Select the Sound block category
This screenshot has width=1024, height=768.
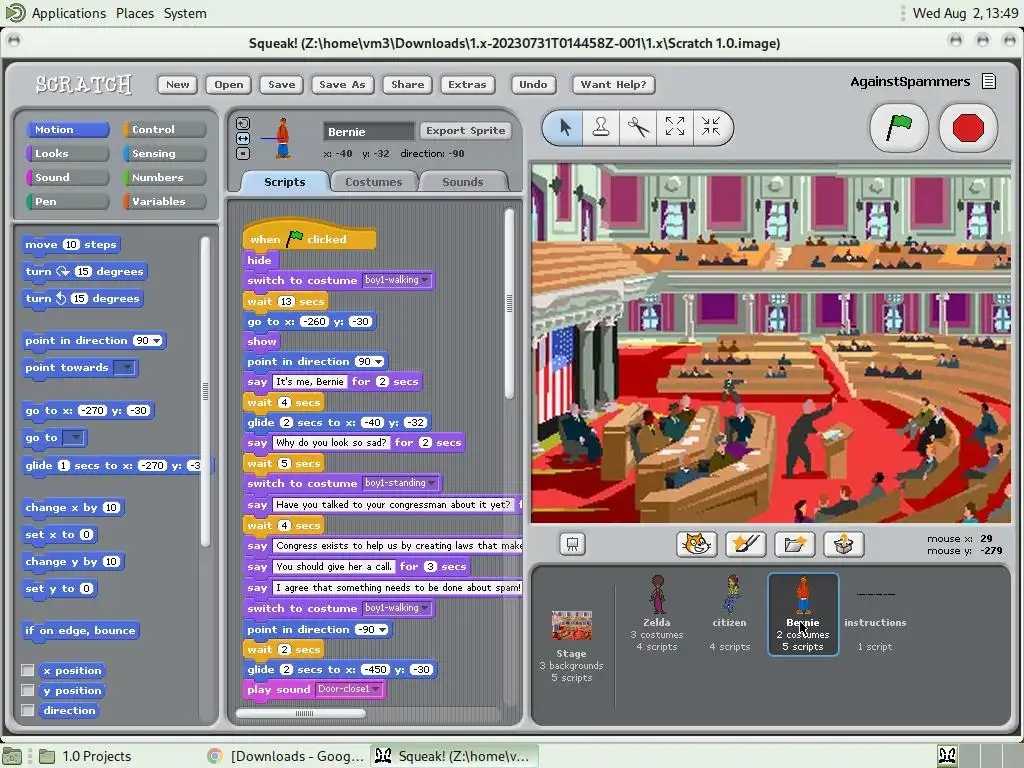[x=67, y=178]
